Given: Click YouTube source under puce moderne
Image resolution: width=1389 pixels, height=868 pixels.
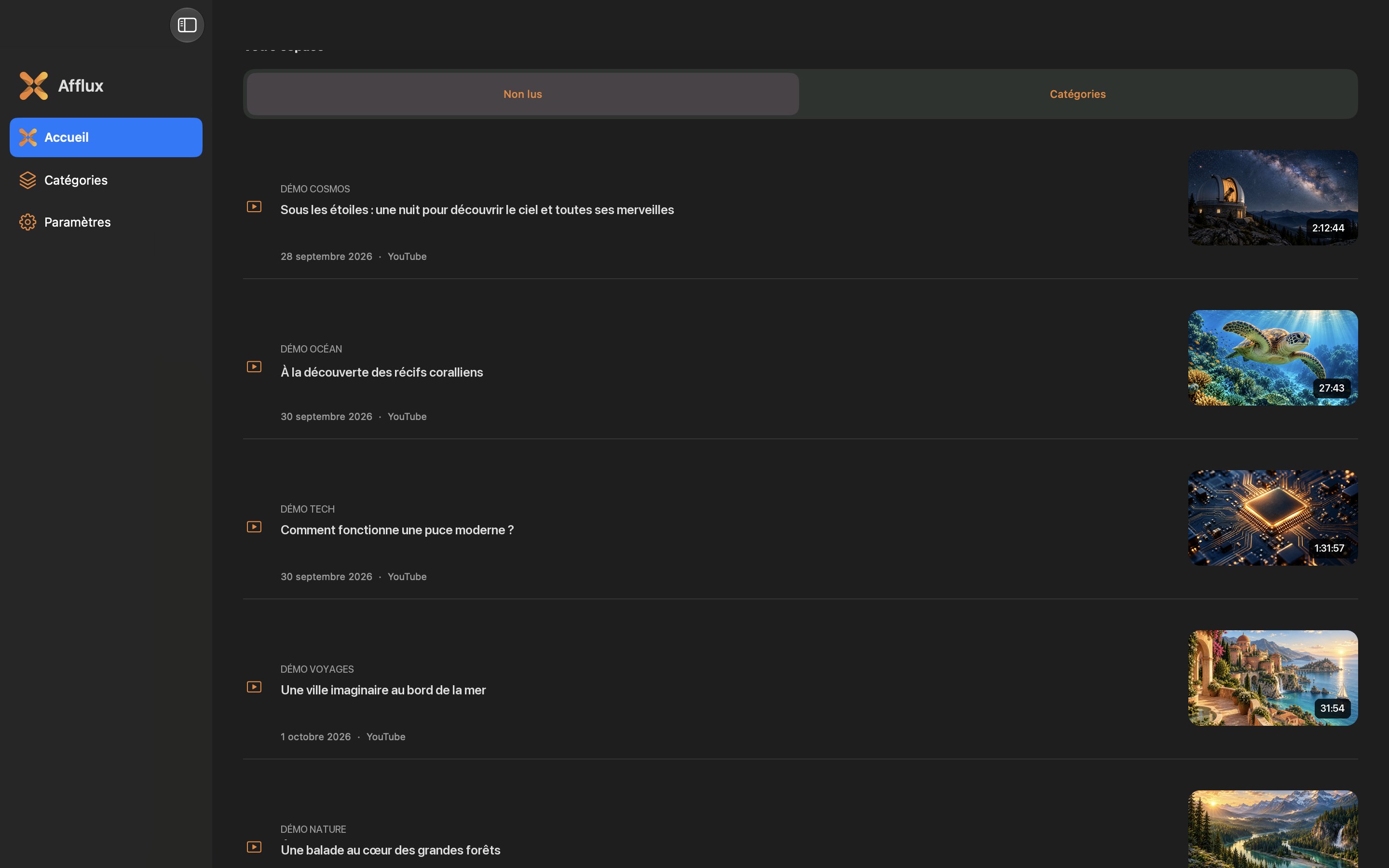Looking at the screenshot, I should 407,577.
